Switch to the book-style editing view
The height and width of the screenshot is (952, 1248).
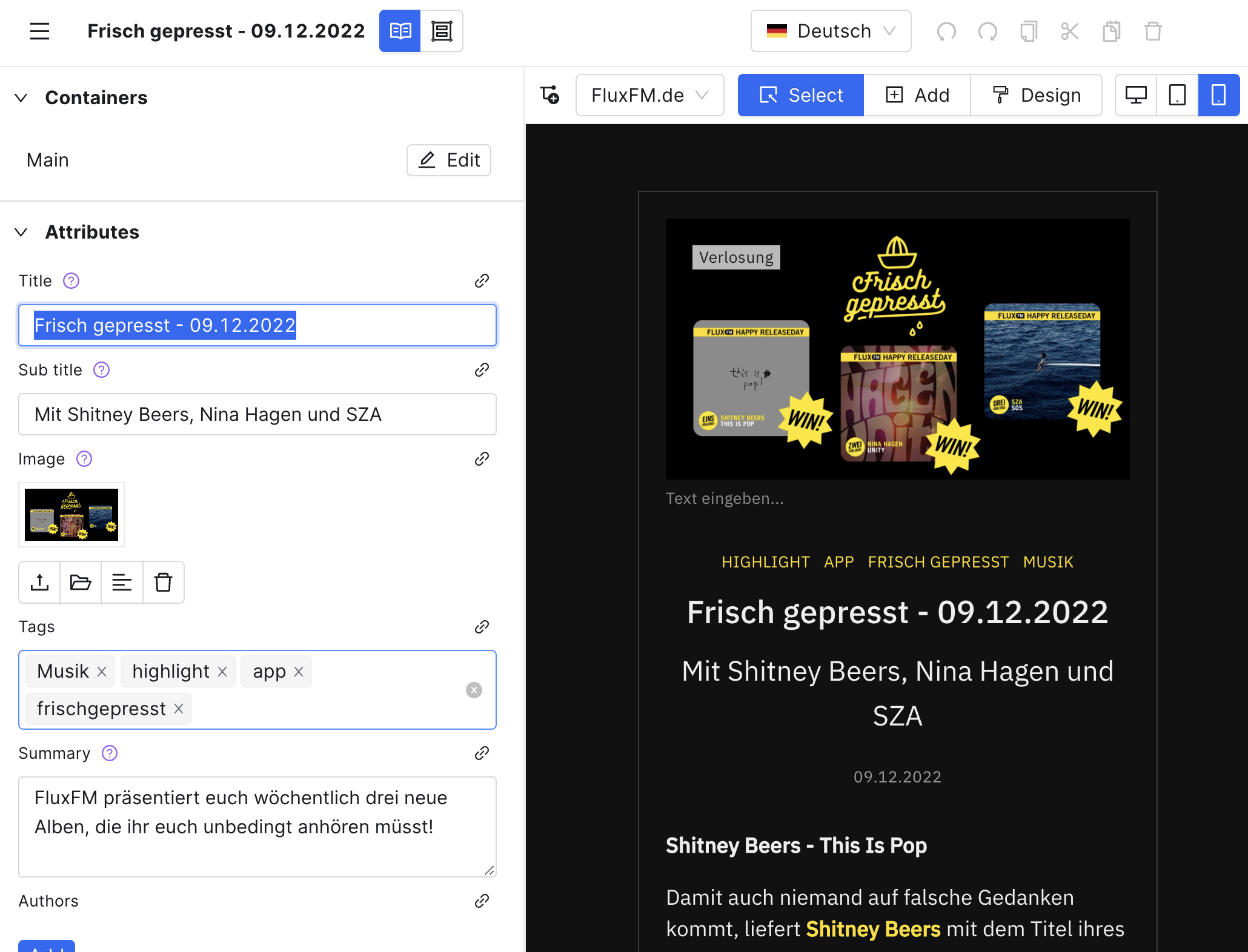pyautogui.click(x=400, y=31)
